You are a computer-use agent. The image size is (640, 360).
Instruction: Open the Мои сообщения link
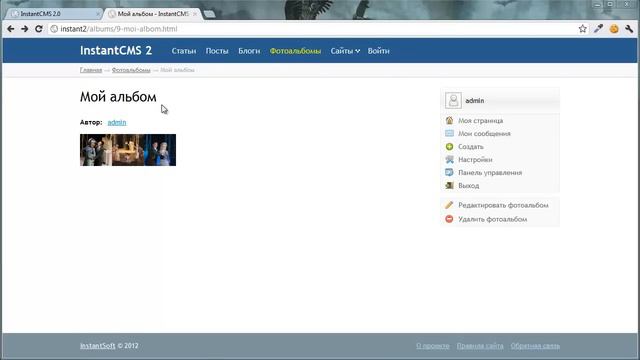[484, 133]
